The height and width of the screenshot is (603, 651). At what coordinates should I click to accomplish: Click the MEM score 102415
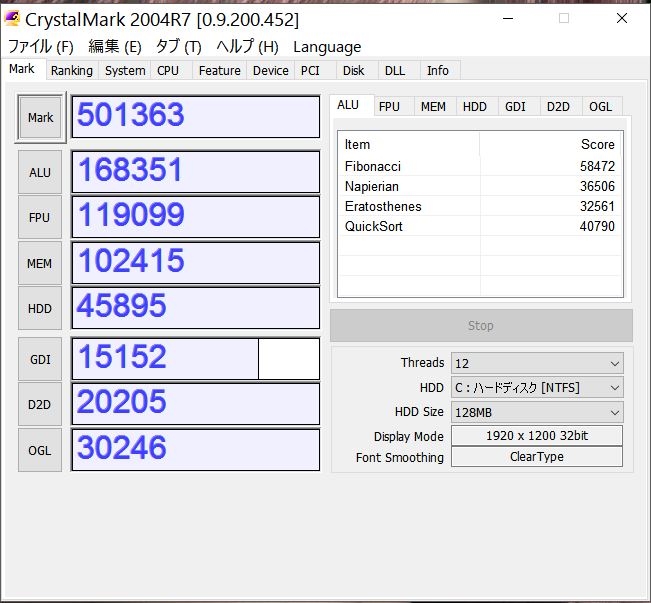(196, 263)
